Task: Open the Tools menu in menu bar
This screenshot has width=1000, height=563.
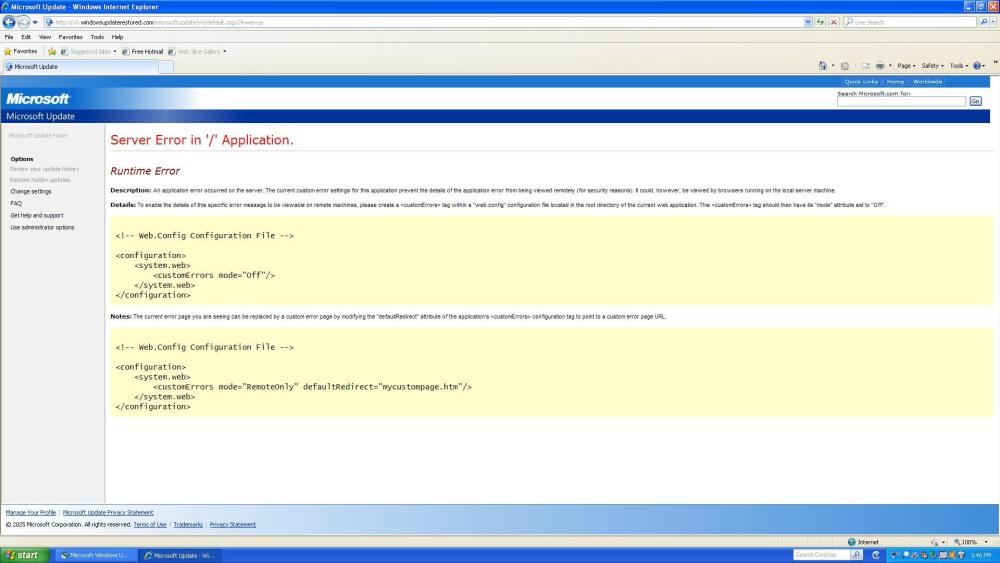Action: pyautogui.click(x=97, y=37)
